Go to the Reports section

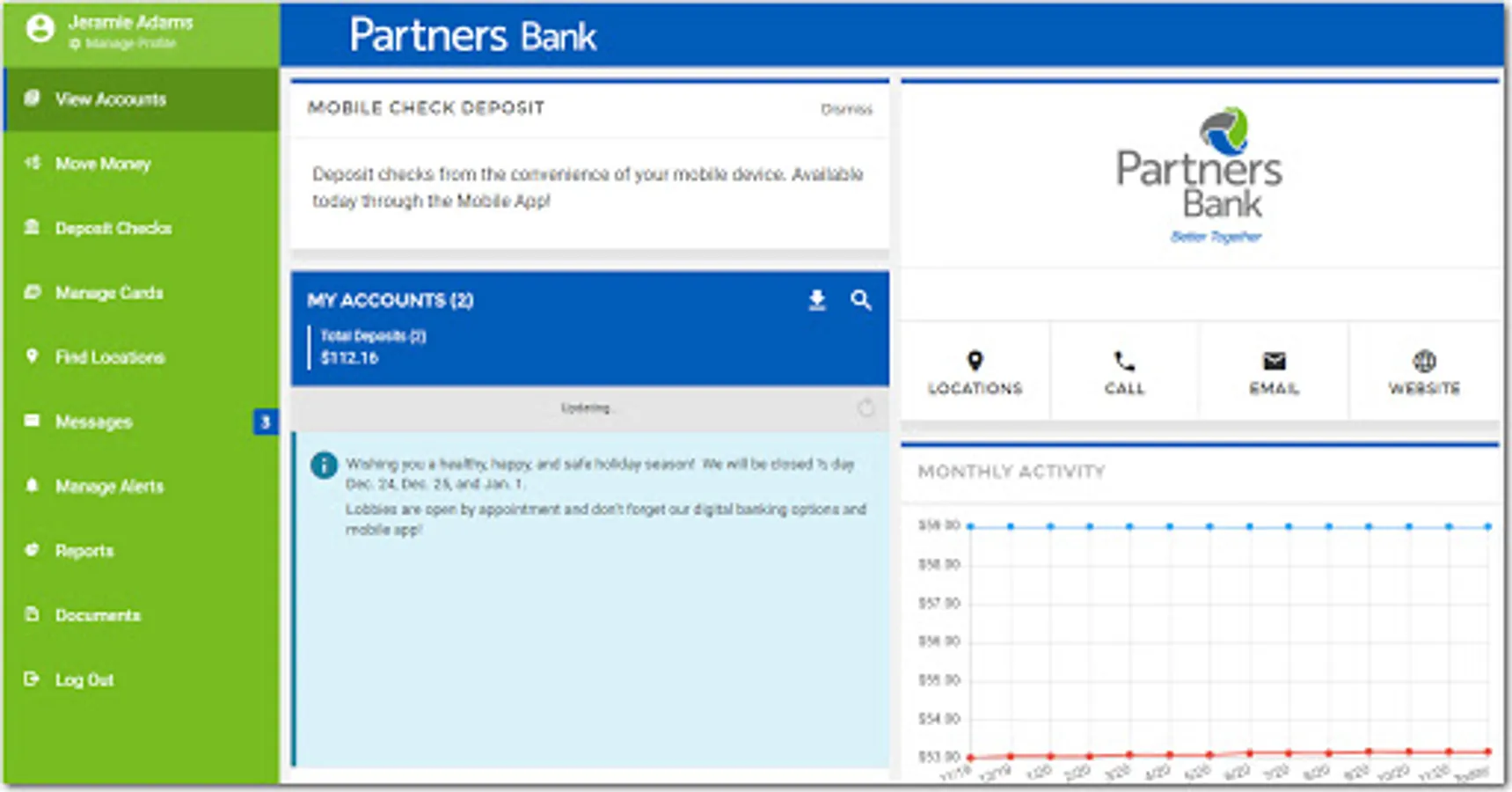click(84, 551)
